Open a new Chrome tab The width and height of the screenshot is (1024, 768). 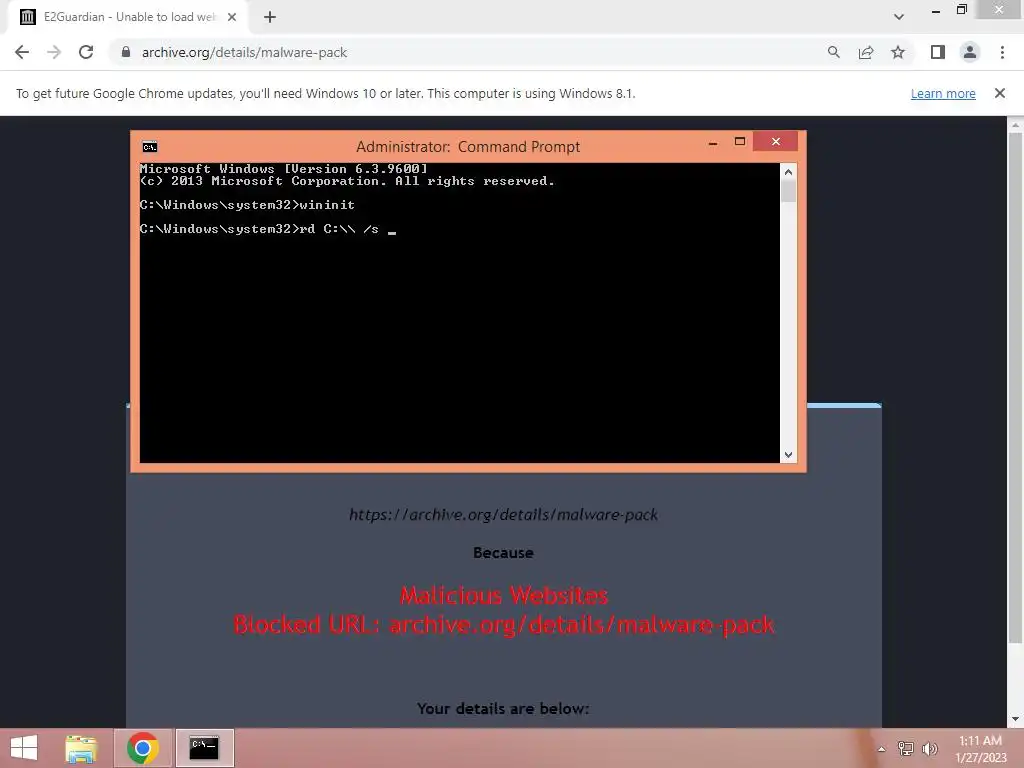(x=270, y=18)
